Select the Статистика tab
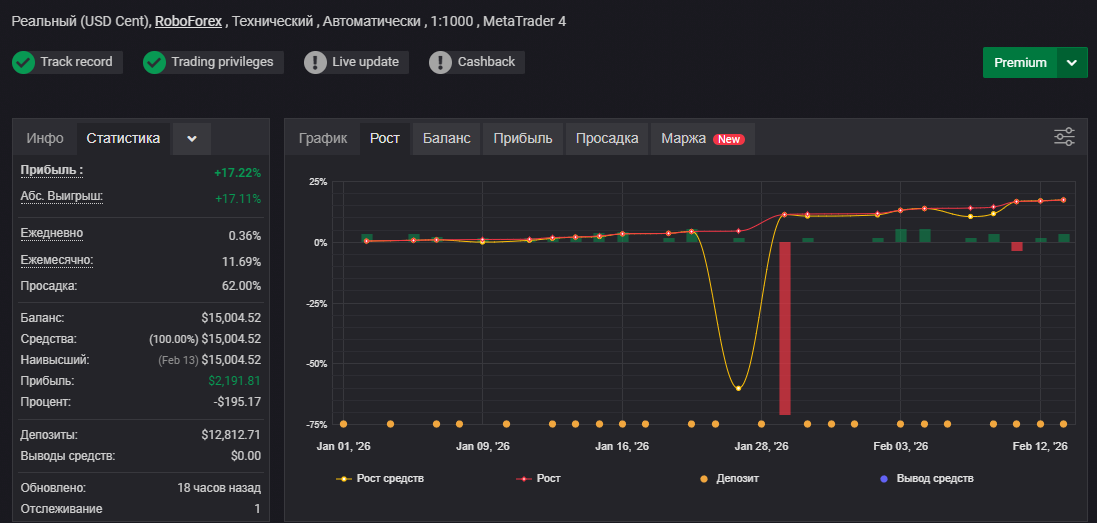The image size is (1097, 523). click(123, 138)
